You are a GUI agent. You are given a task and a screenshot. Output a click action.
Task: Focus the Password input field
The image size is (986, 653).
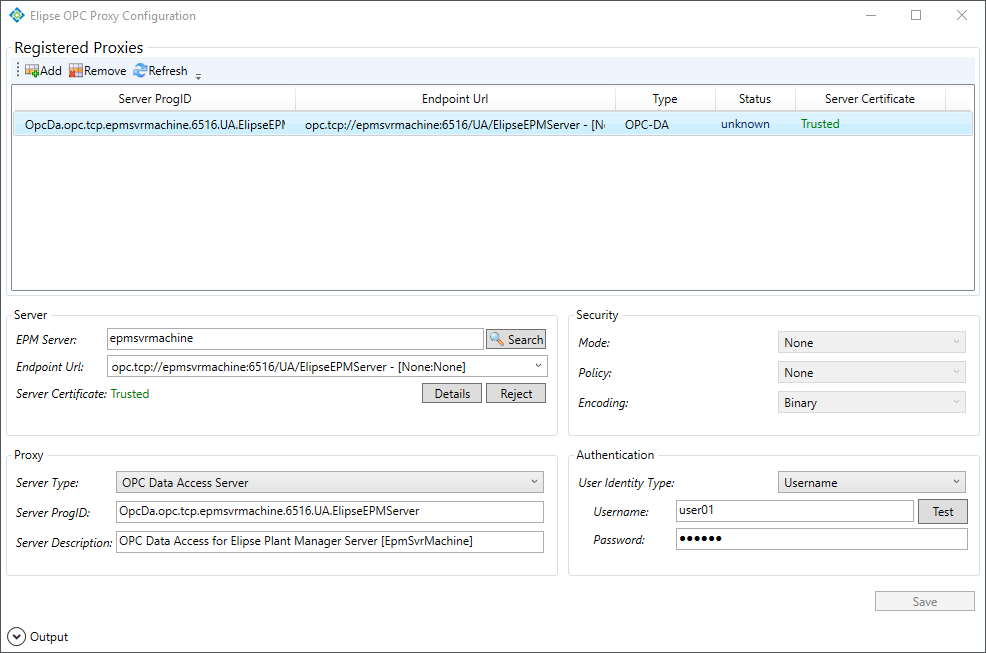(x=821, y=540)
